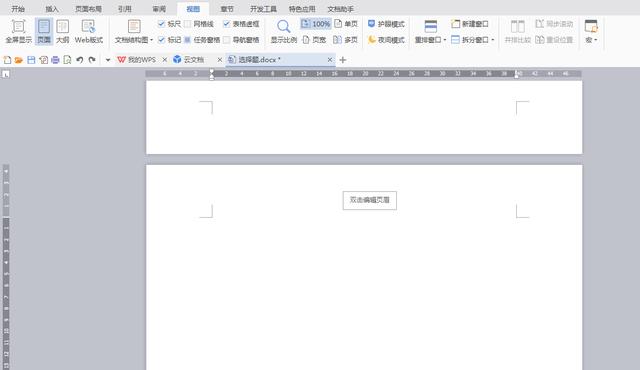The width and height of the screenshot is (640, 370).
Task: Enable the 网格线 gridlines checkbox
Action: tap(187, 24)
